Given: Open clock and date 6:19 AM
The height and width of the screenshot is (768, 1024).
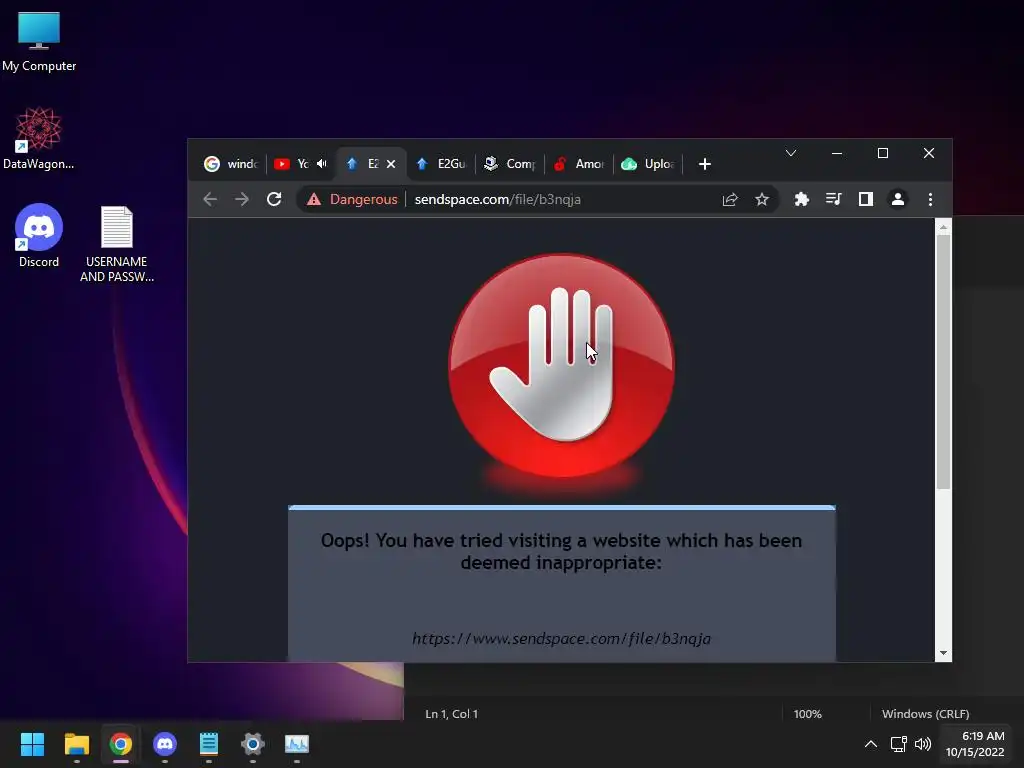Looking at the screenshot, I should [x=975, y=744].
